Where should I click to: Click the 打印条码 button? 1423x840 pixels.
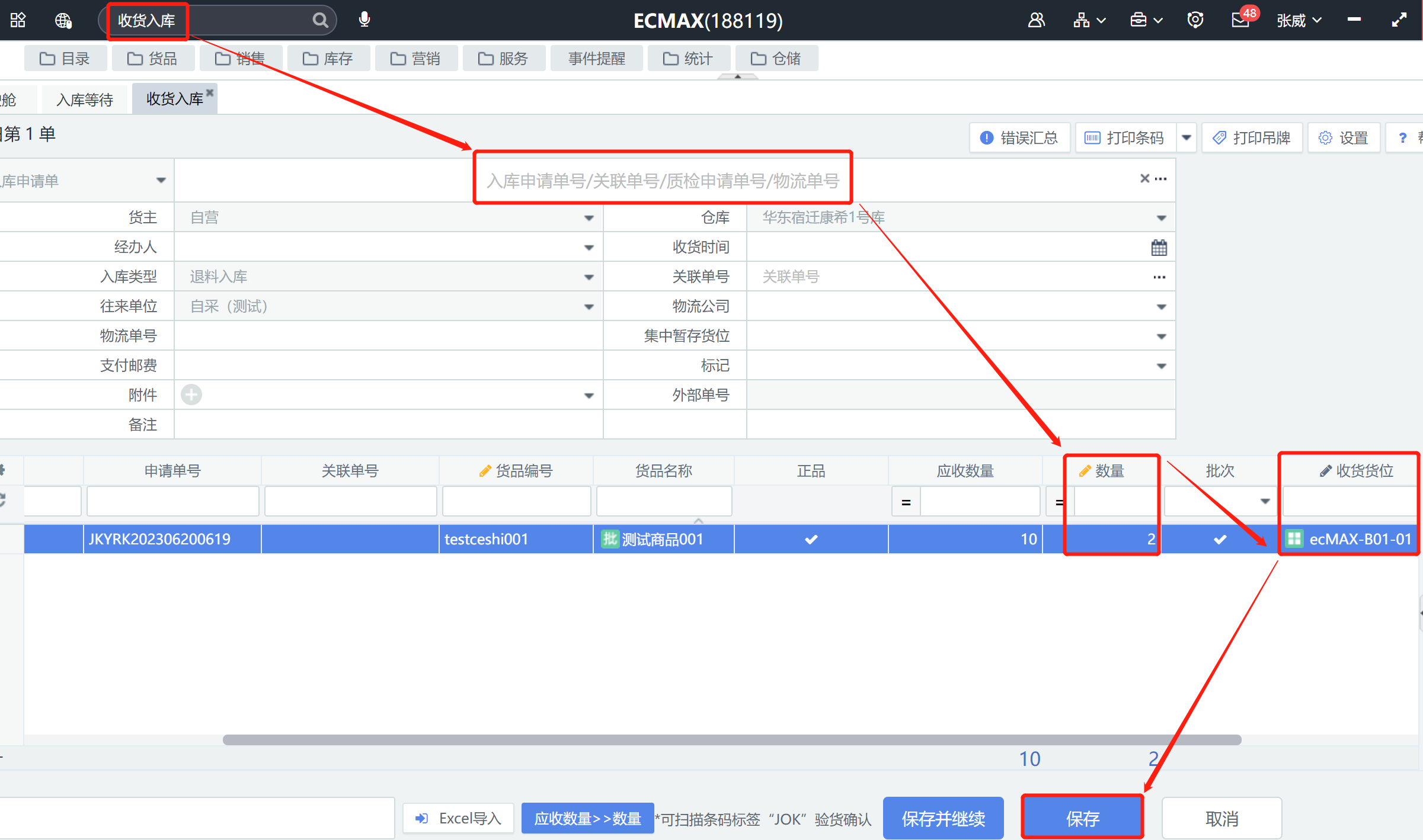(x=1125, y=137)
